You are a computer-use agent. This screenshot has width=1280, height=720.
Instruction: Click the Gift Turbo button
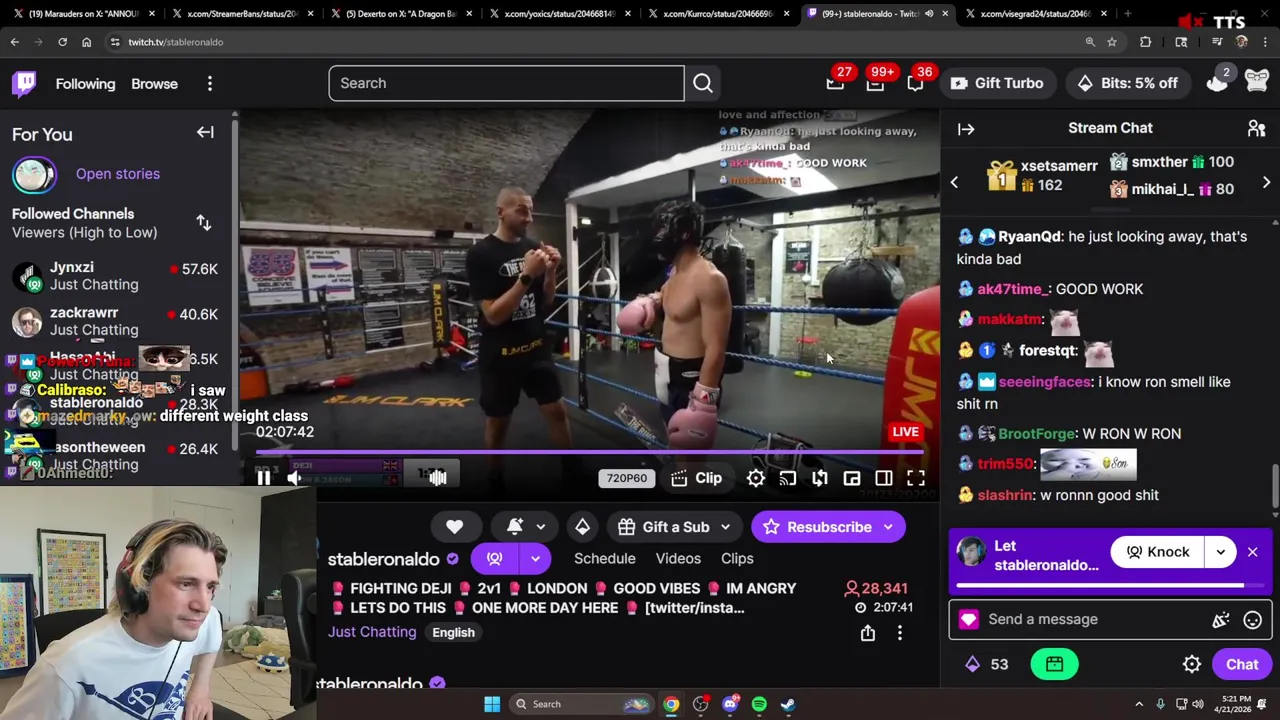click(997, 83)
